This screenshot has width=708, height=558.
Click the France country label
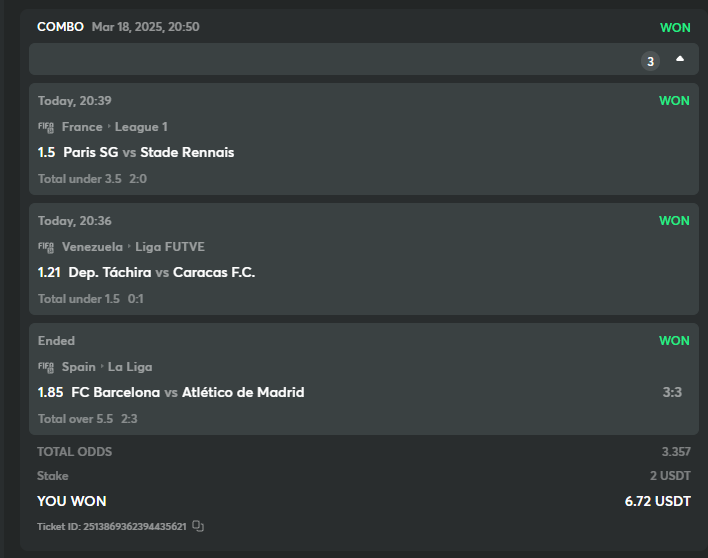tap(82, 127)
